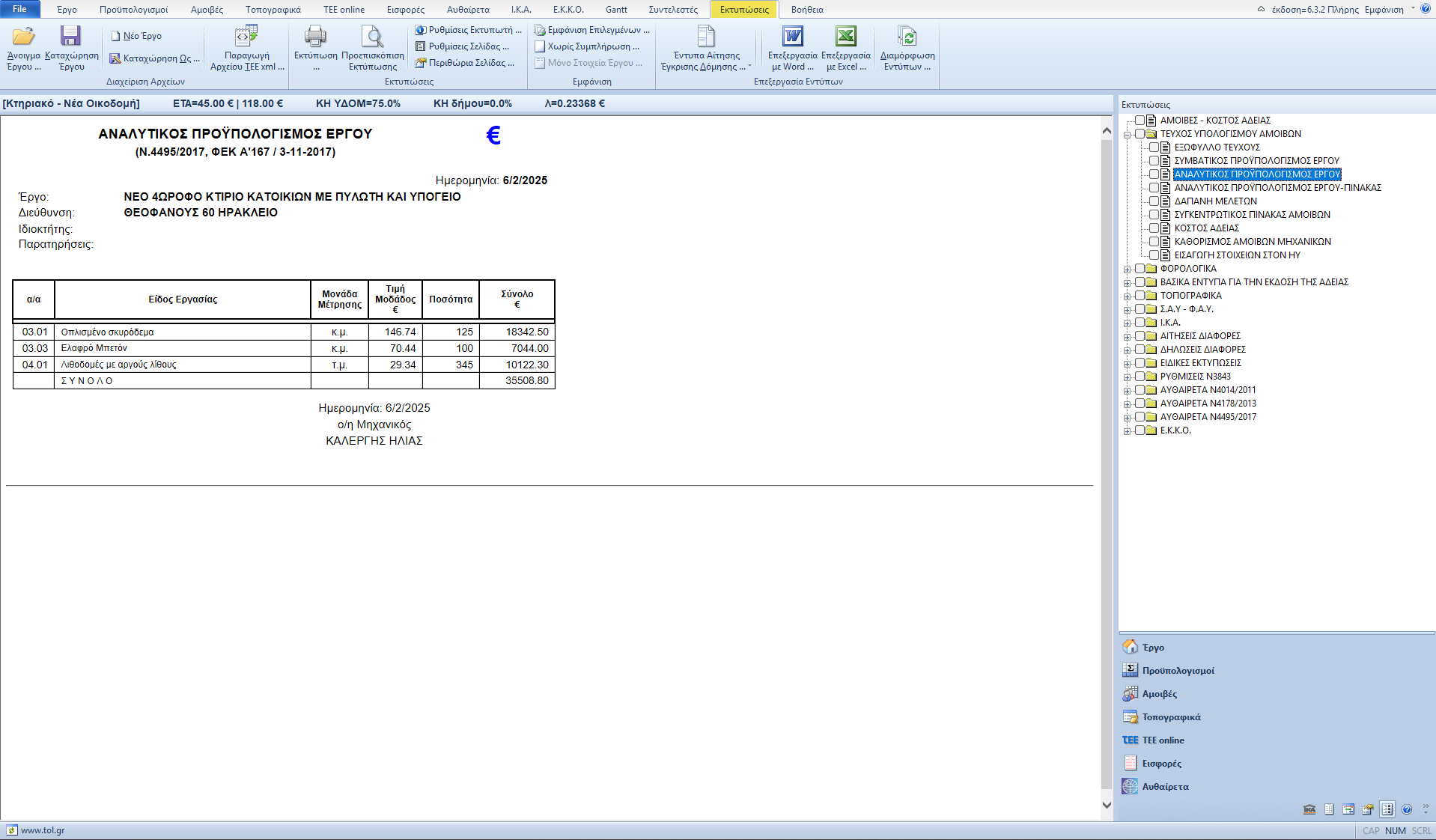Screen dimensions: 1436x840
Task: Open the Gantt ribbon tab
Action: pyautogui.click(x=616, y=10)
